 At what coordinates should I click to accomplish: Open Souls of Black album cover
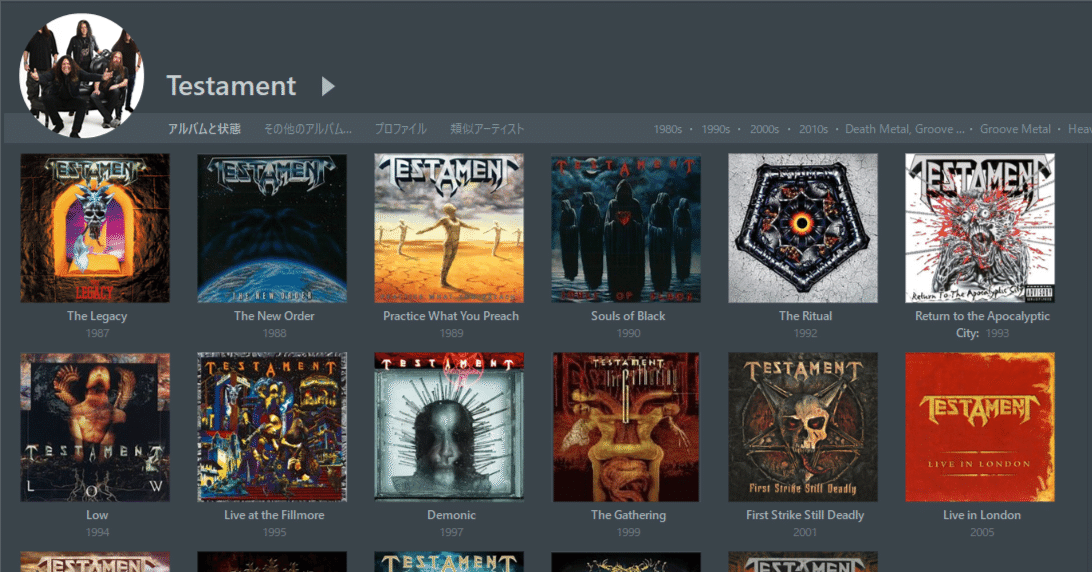625,228
